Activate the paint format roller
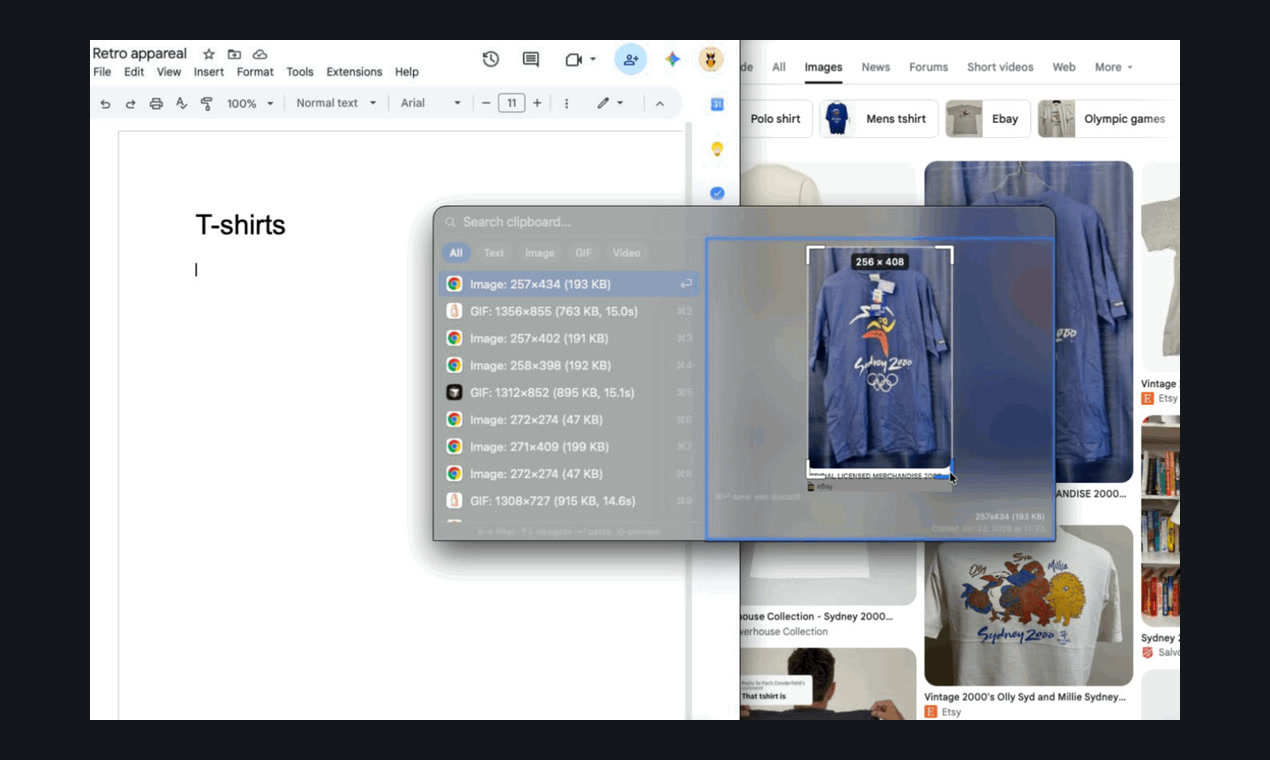1270x760 pixels. click(207, 103)
